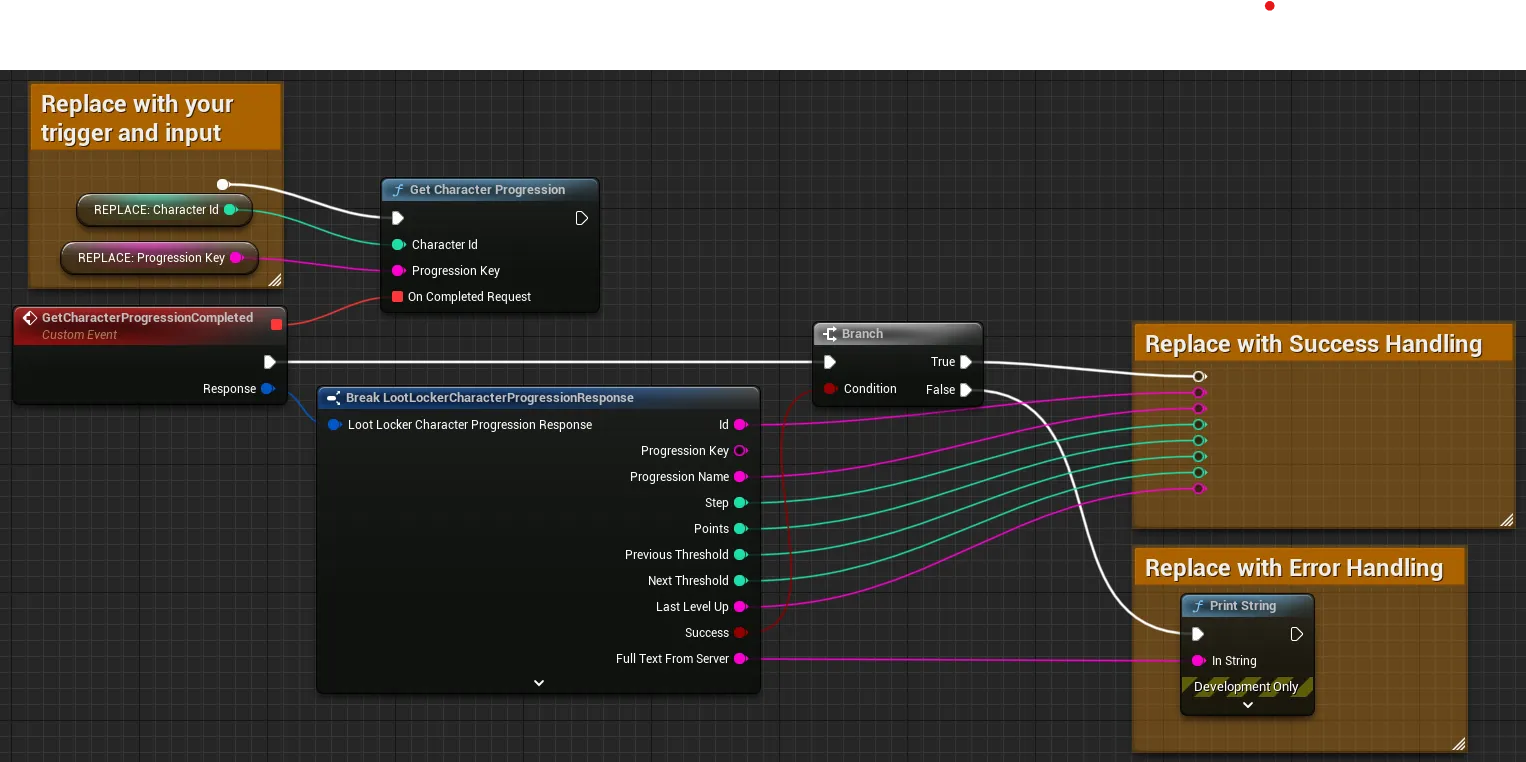1526x762 pixels.
Task: Click the REPLACE: Progression Key output pin
Action: (x=237, y=257)
